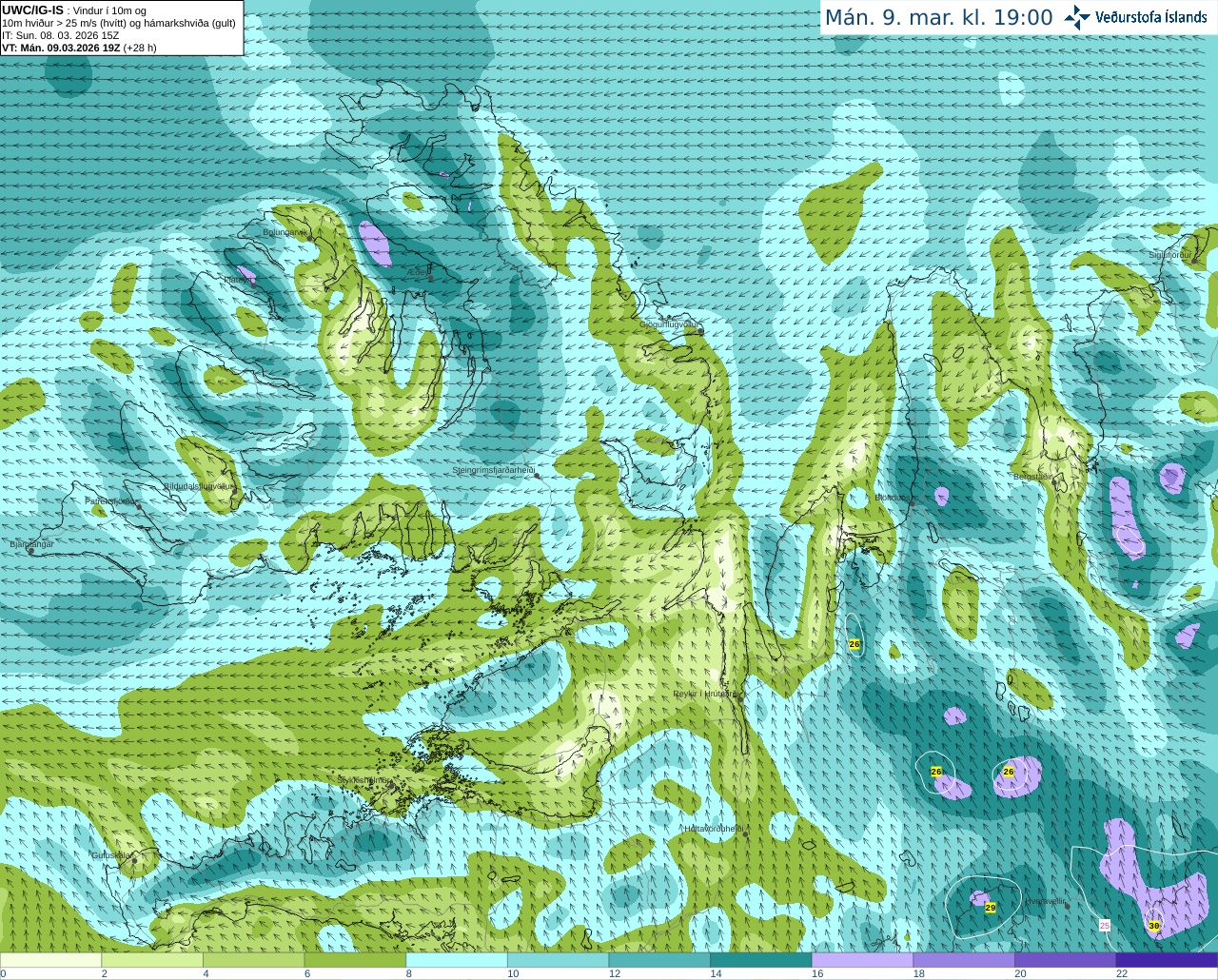The height and width of the screenshot is (980, 1218).
Task: Click the station dot at Æðey
Action: coord(432,277)
